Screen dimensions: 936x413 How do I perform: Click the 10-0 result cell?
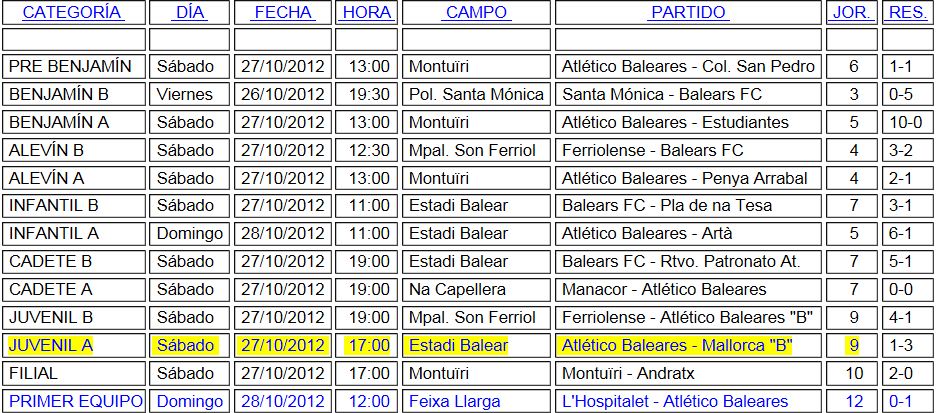[x=907, y=122]
